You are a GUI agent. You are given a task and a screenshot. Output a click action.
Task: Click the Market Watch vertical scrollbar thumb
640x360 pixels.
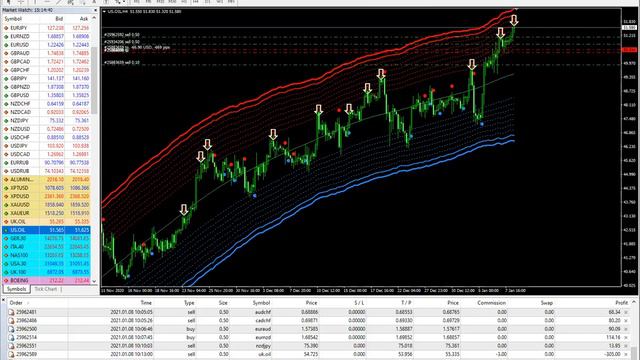[94, 80]
